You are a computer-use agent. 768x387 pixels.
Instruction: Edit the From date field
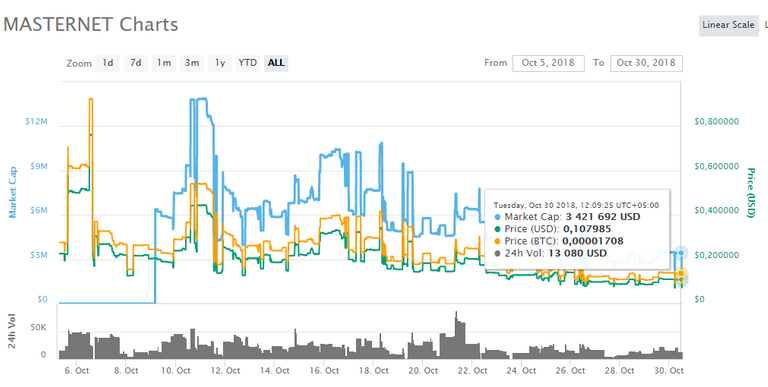(548, 63)
